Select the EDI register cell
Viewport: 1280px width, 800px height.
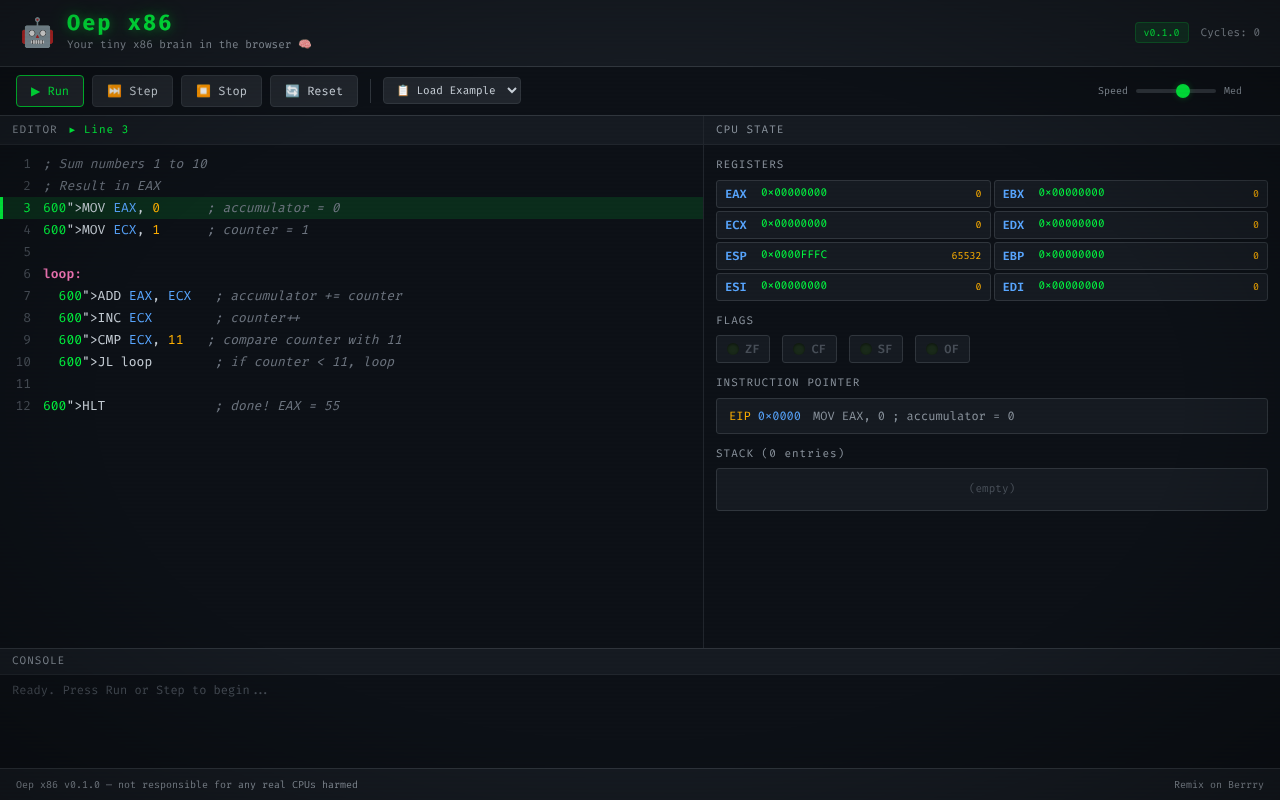[x=1131, y=287]
